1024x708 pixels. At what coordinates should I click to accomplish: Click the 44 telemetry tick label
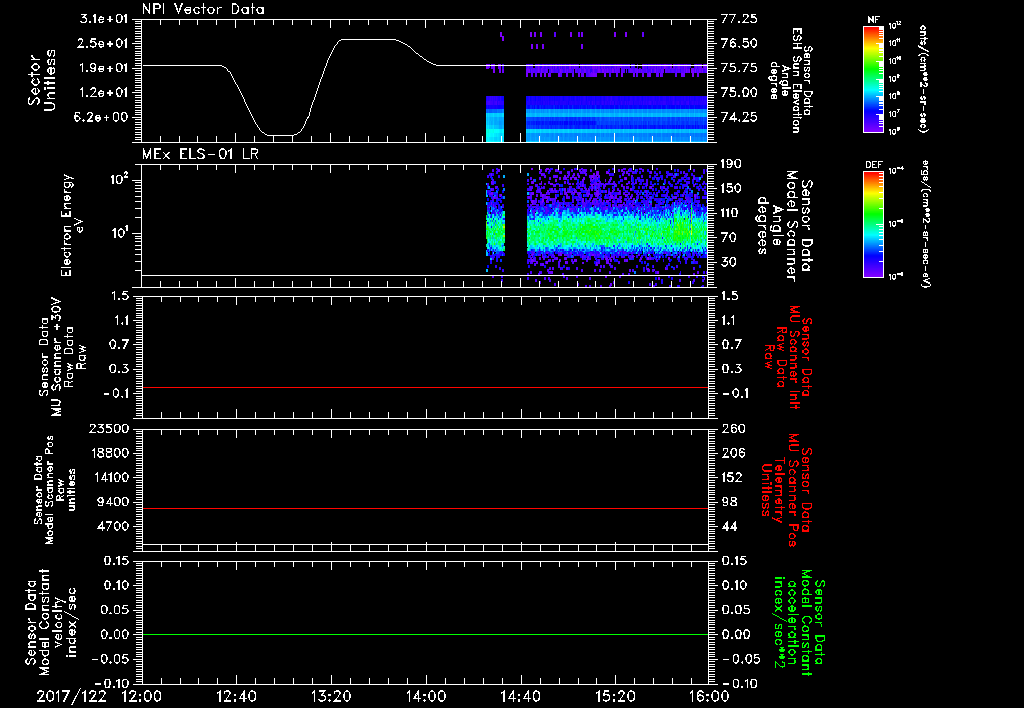tap(730, 526)
